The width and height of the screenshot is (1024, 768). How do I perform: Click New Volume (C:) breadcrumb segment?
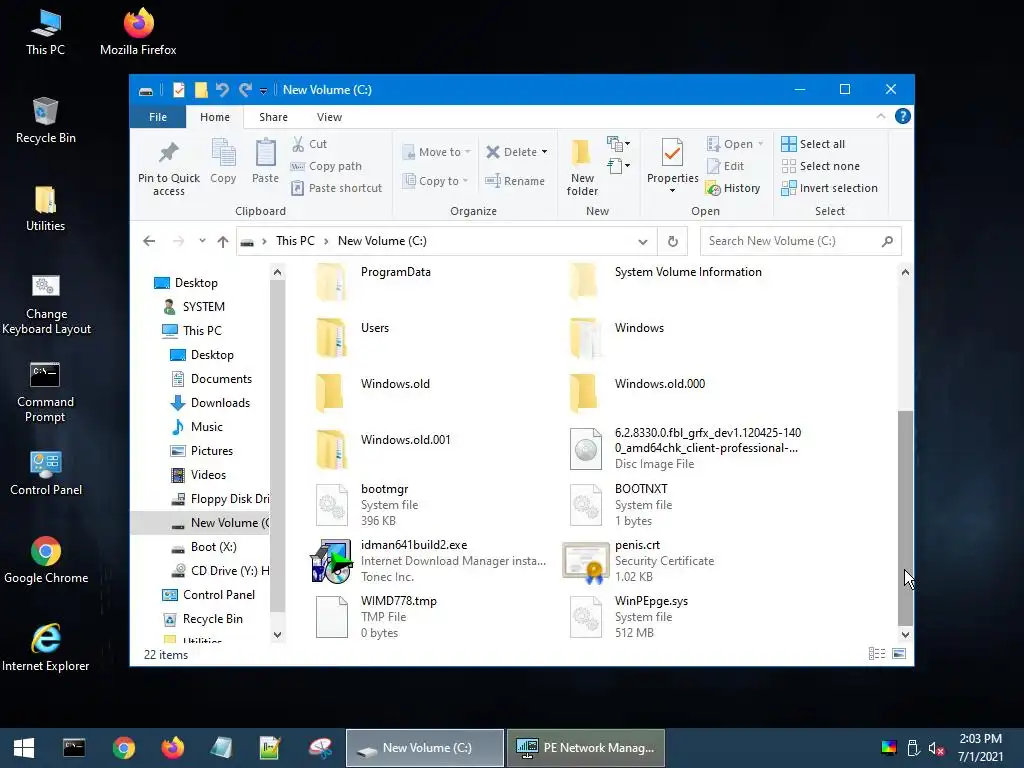382,241
